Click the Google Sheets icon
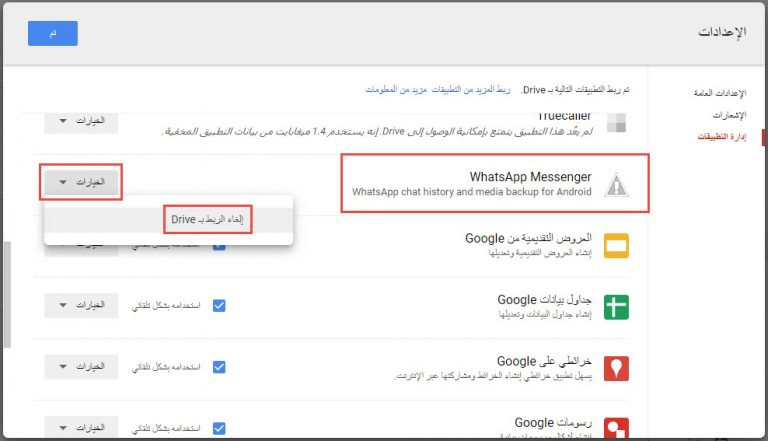The width and height of the screenshot is (768, 441). (x=616, y=307)
